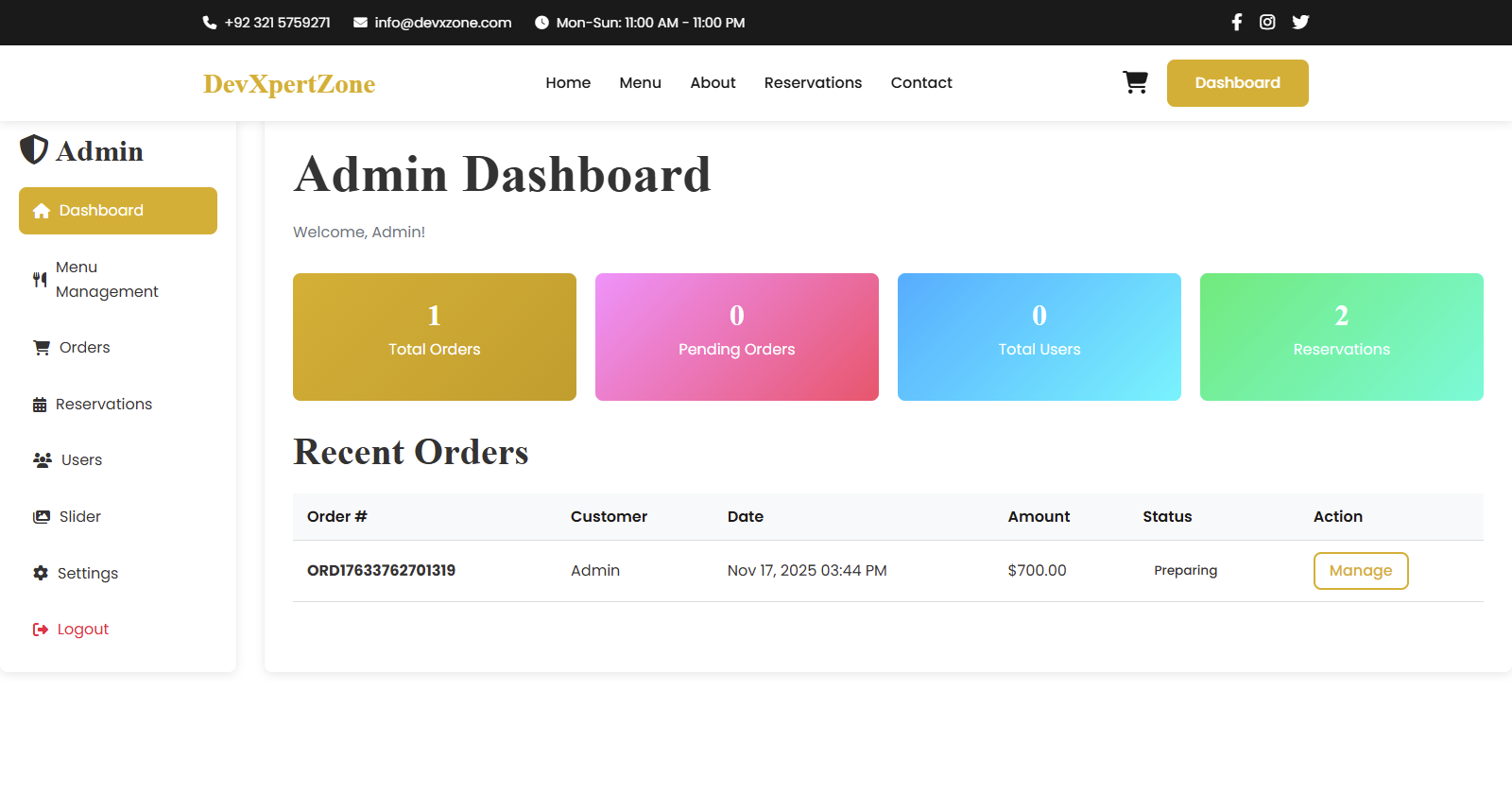Open the Total Orders stat card

[435, 337]
